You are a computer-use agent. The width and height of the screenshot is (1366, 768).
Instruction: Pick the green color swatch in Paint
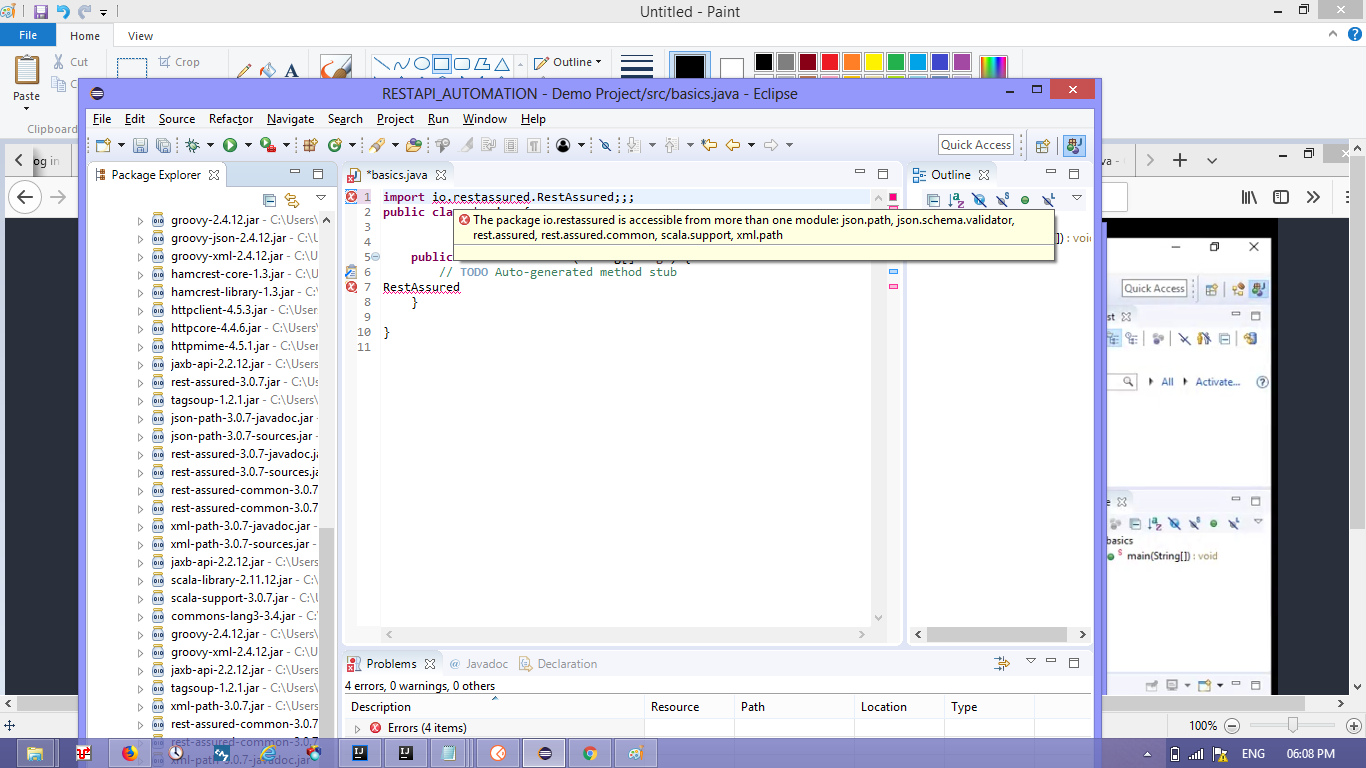click(x=896, y=62)
